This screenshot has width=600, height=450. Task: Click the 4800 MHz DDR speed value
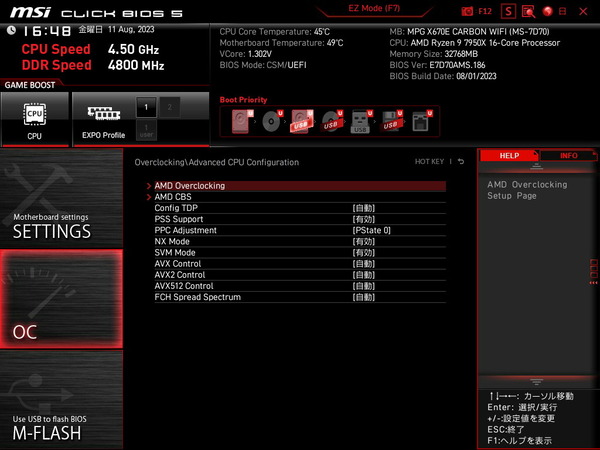click(x=136, y=65)
